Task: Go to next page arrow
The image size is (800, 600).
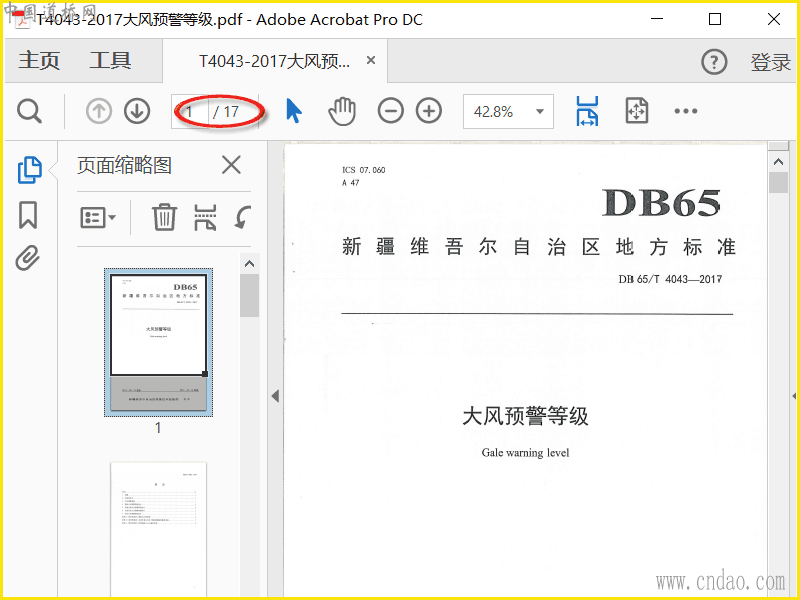Action: (137, 111)
